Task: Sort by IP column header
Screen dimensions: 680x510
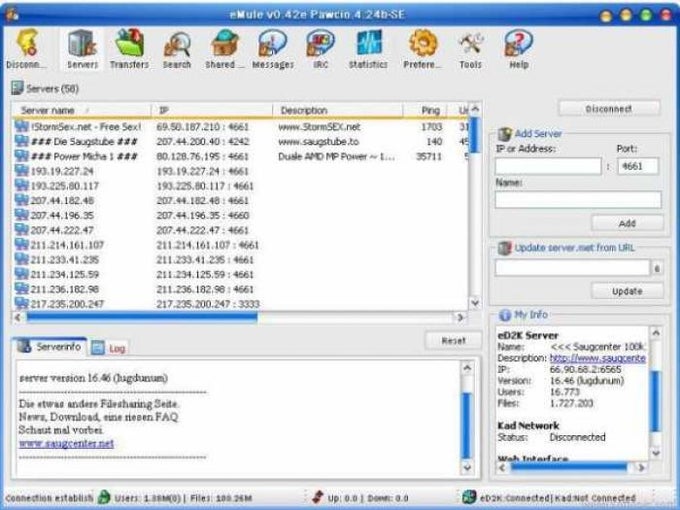Action: (212, 110)
